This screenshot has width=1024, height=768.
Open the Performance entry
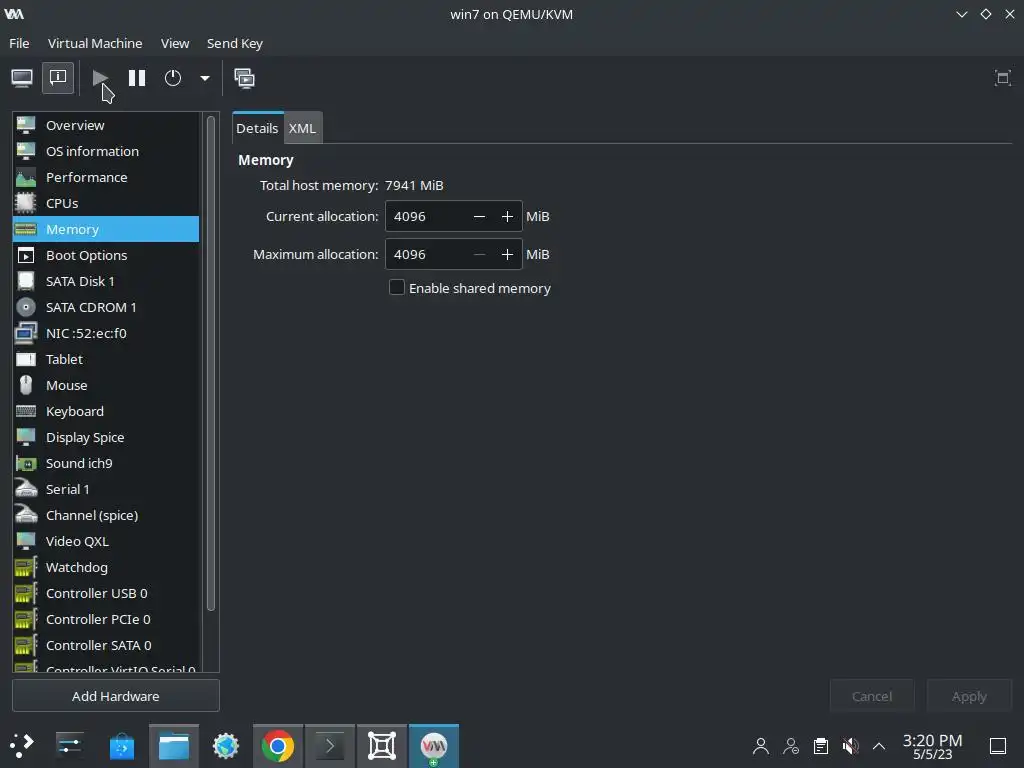point(106,178)
